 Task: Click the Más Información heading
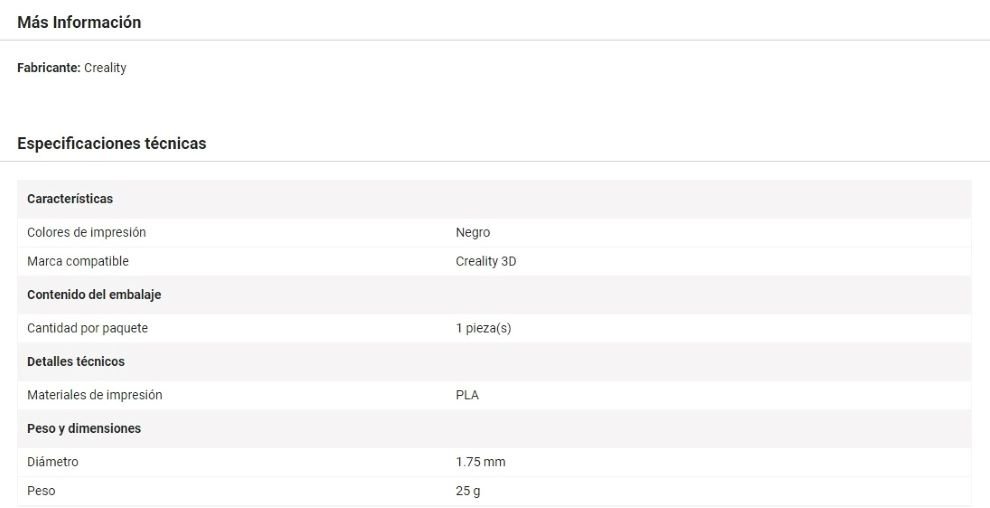coord(79,22)
